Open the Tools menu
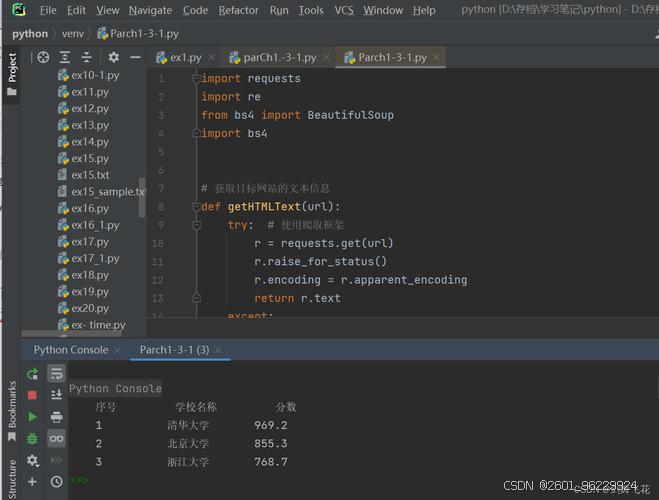Screen dimensions: 659x500 (x=311, y=10)
